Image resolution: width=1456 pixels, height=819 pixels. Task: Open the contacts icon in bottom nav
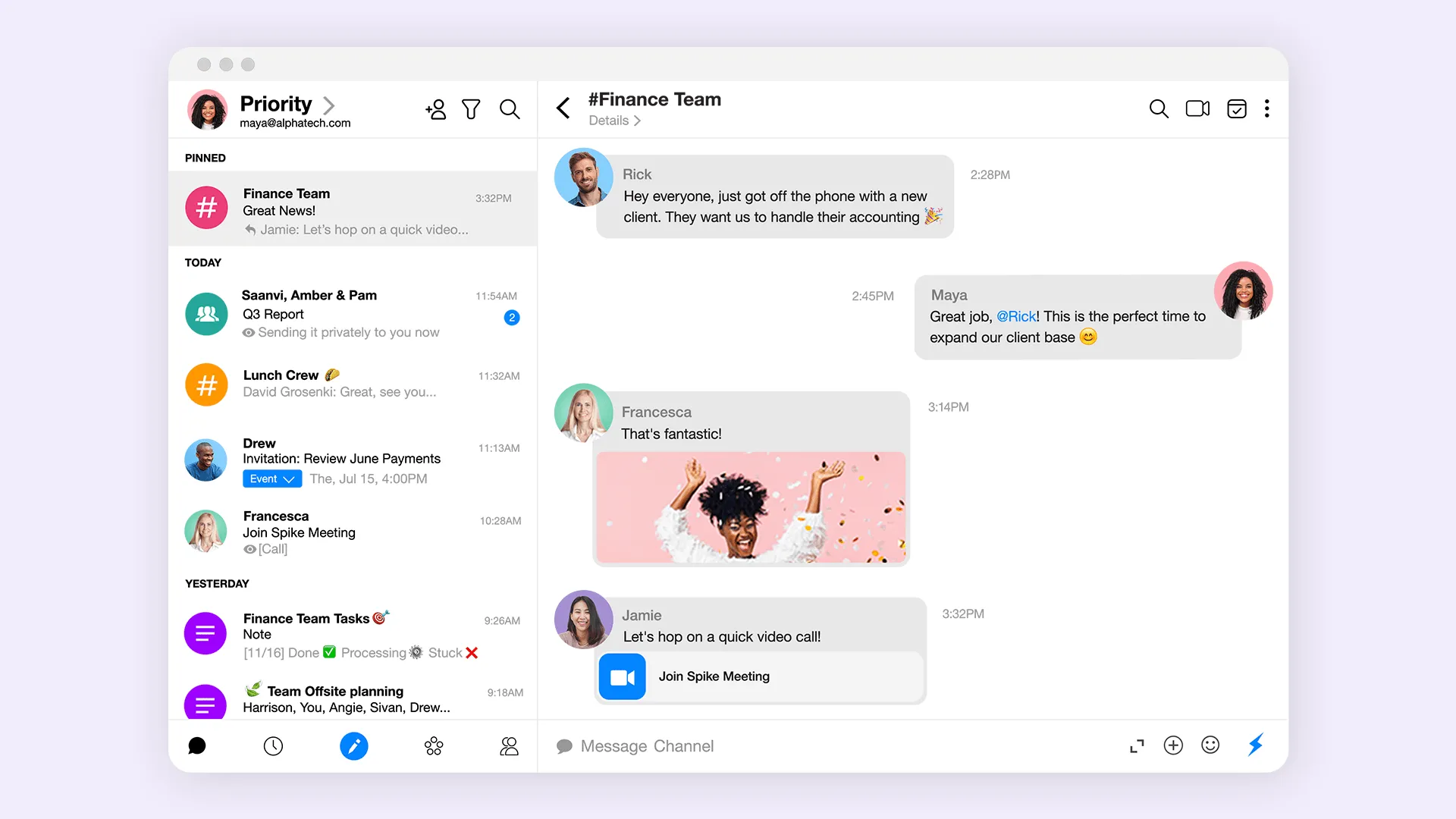(511, 745)
